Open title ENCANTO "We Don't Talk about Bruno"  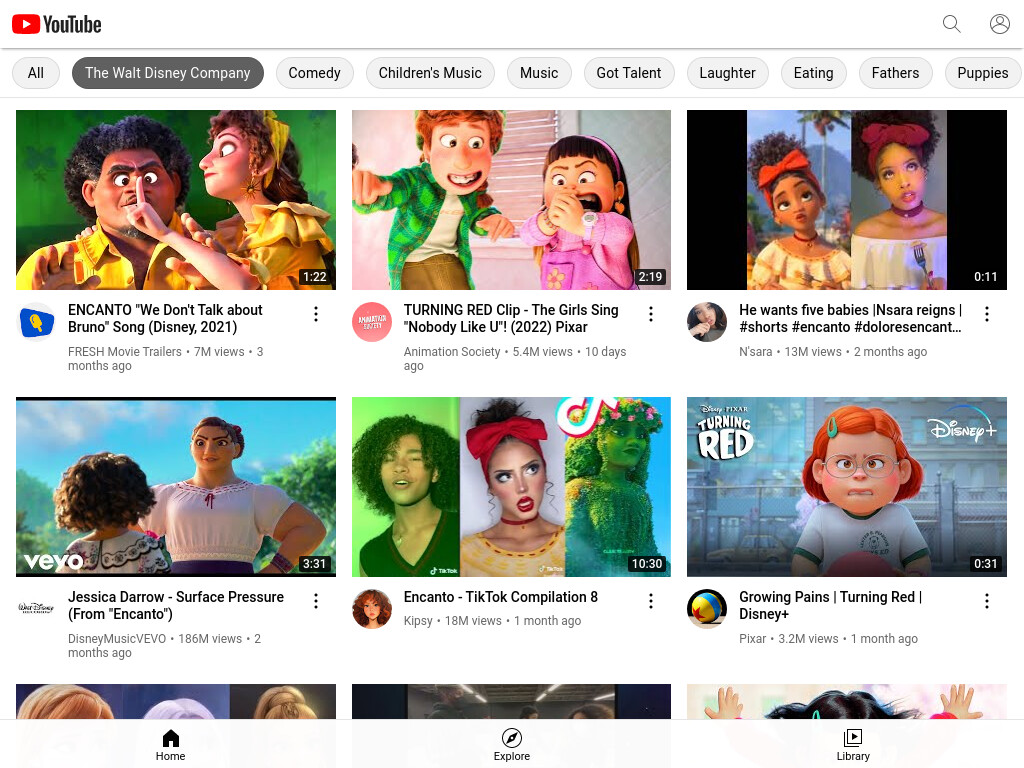[x=165, y=319]
